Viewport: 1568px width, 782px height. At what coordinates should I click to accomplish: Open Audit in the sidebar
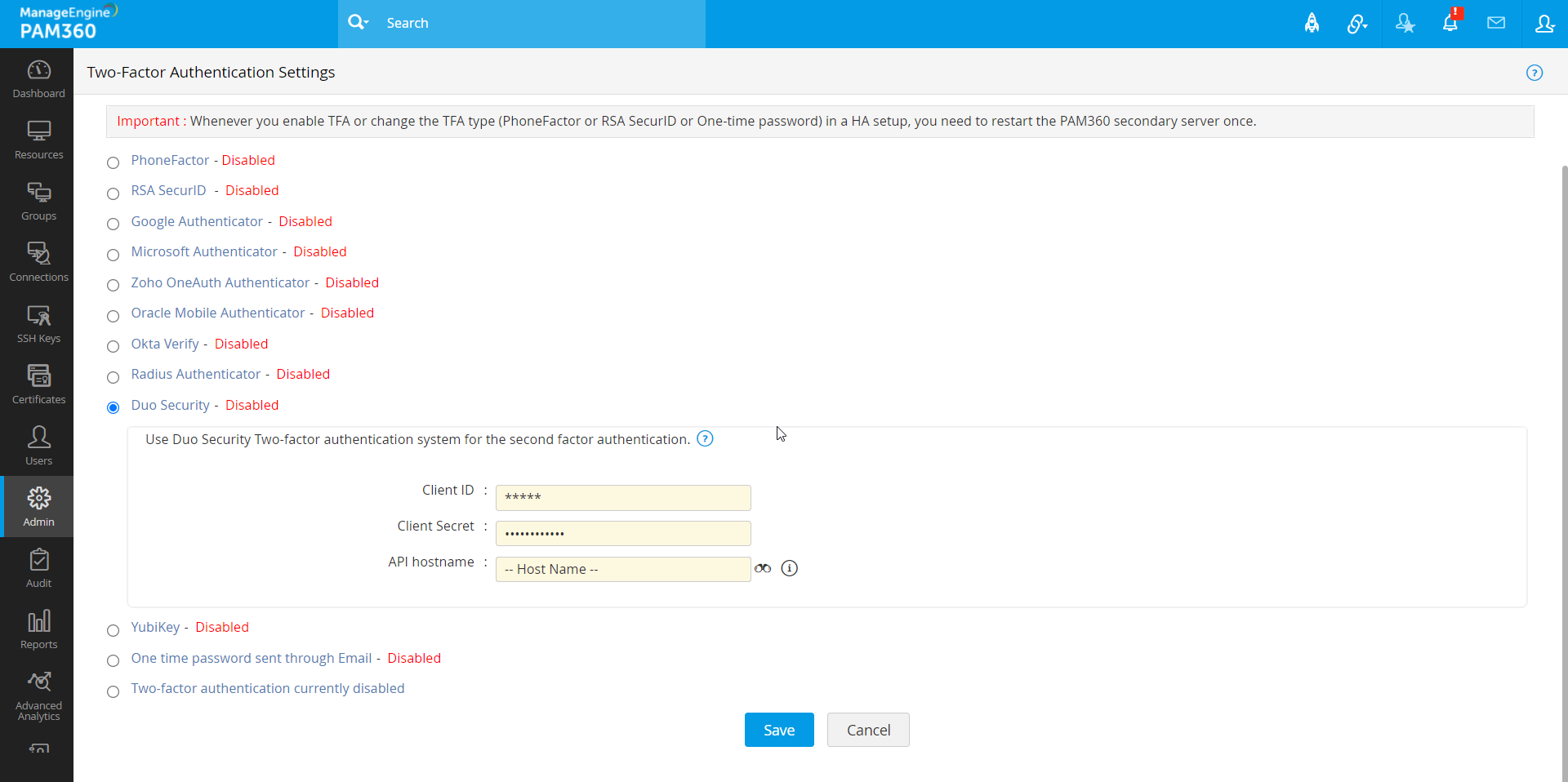click(38, 569)
